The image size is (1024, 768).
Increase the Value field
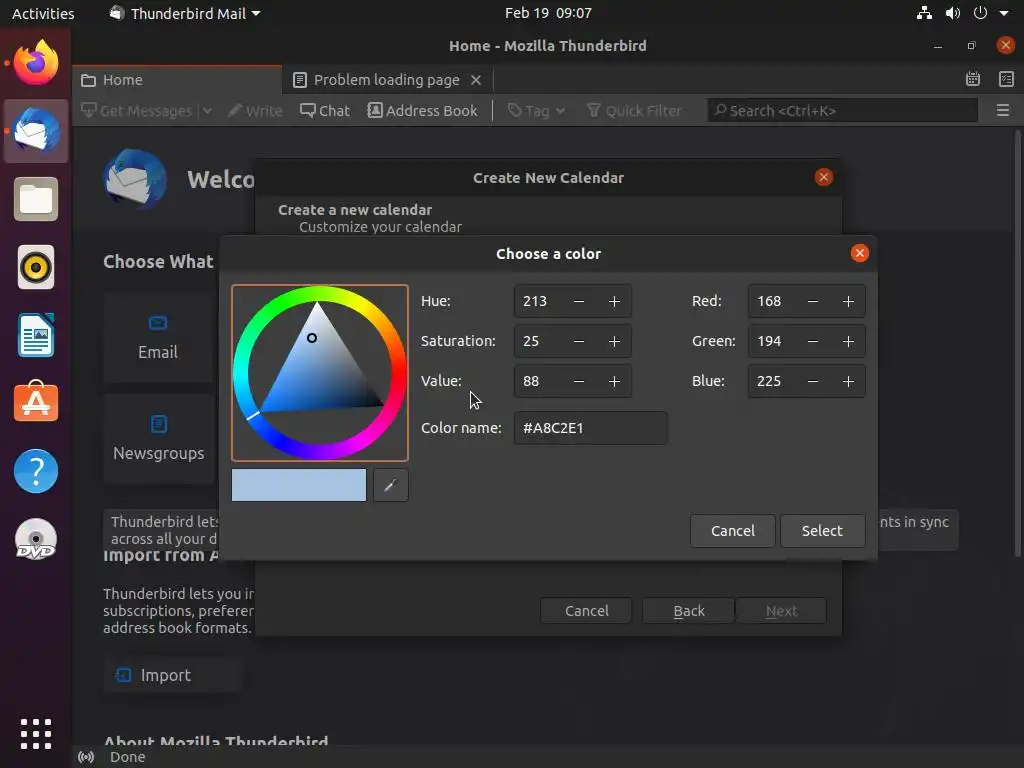click(614, 381)
